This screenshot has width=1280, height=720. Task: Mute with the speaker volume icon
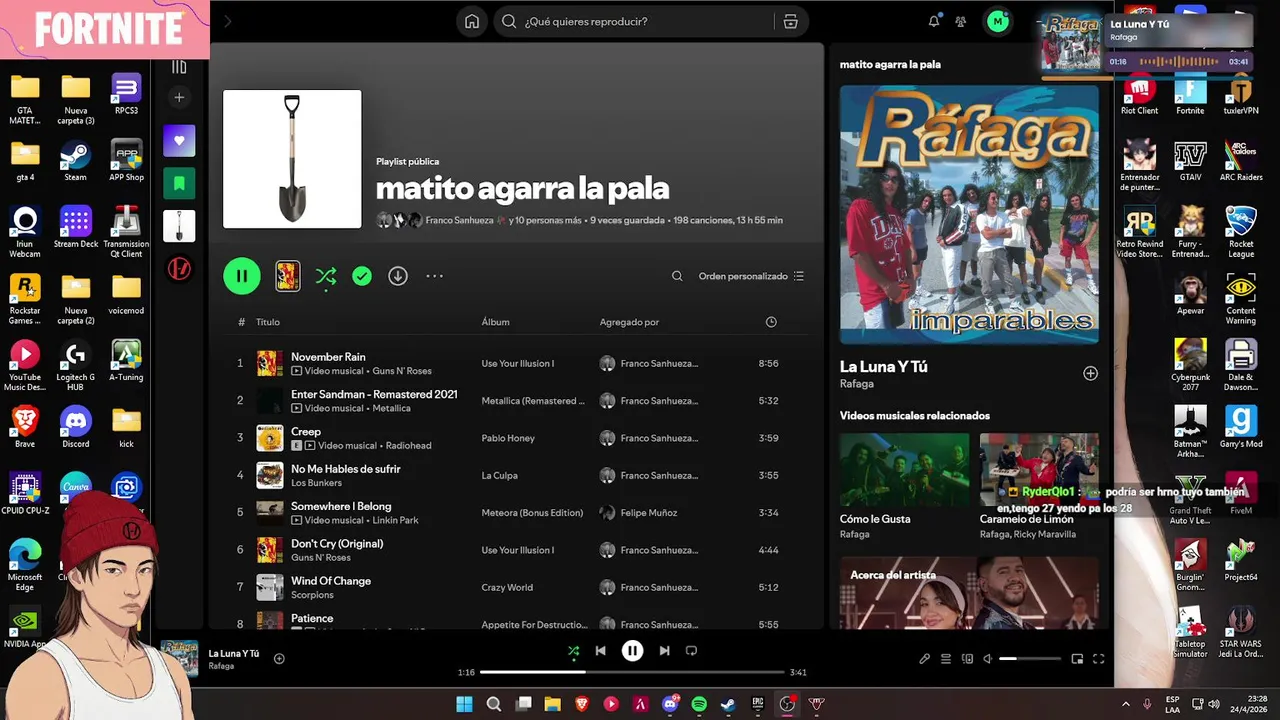pyautogui.click(x=987, y=659)
